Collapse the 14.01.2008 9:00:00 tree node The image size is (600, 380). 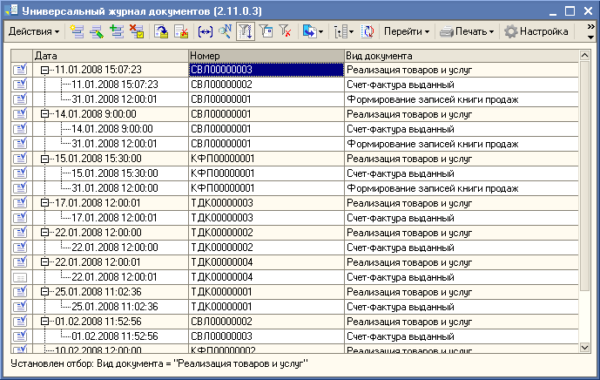coord(45,114)
